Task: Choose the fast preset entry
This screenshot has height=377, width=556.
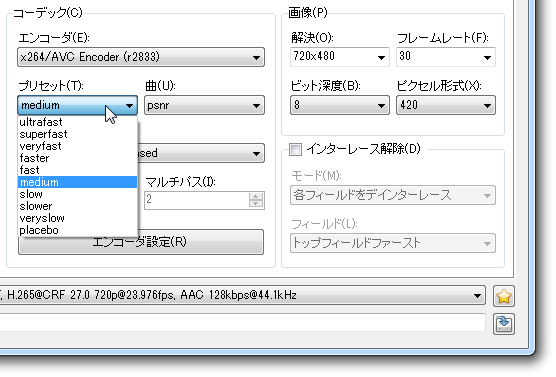Action: tap(77, 170)
